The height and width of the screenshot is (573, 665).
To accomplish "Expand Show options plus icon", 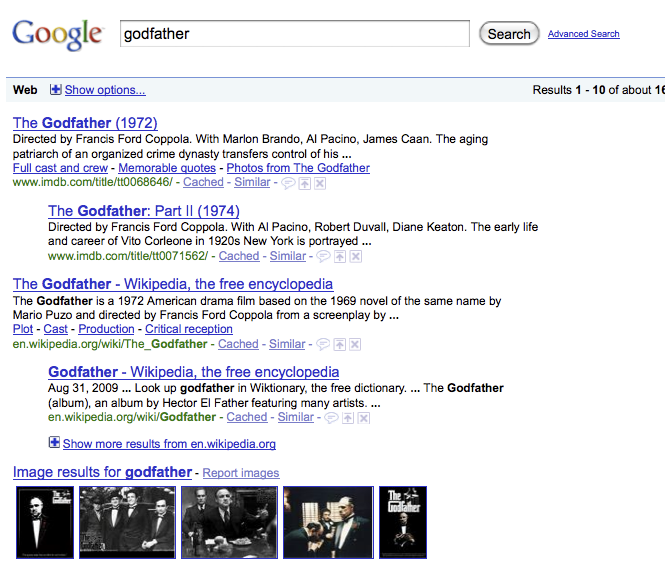I will (55, 89).
